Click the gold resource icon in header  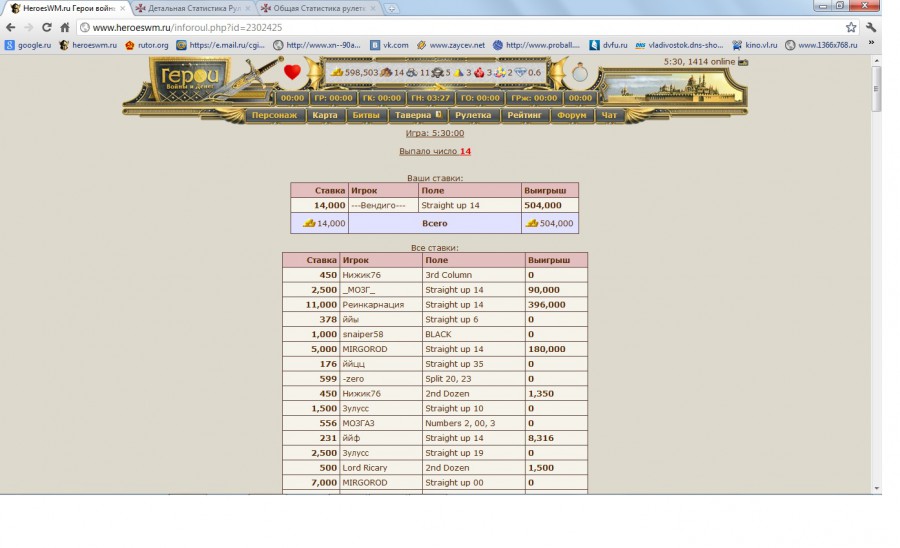coord(337,72)
